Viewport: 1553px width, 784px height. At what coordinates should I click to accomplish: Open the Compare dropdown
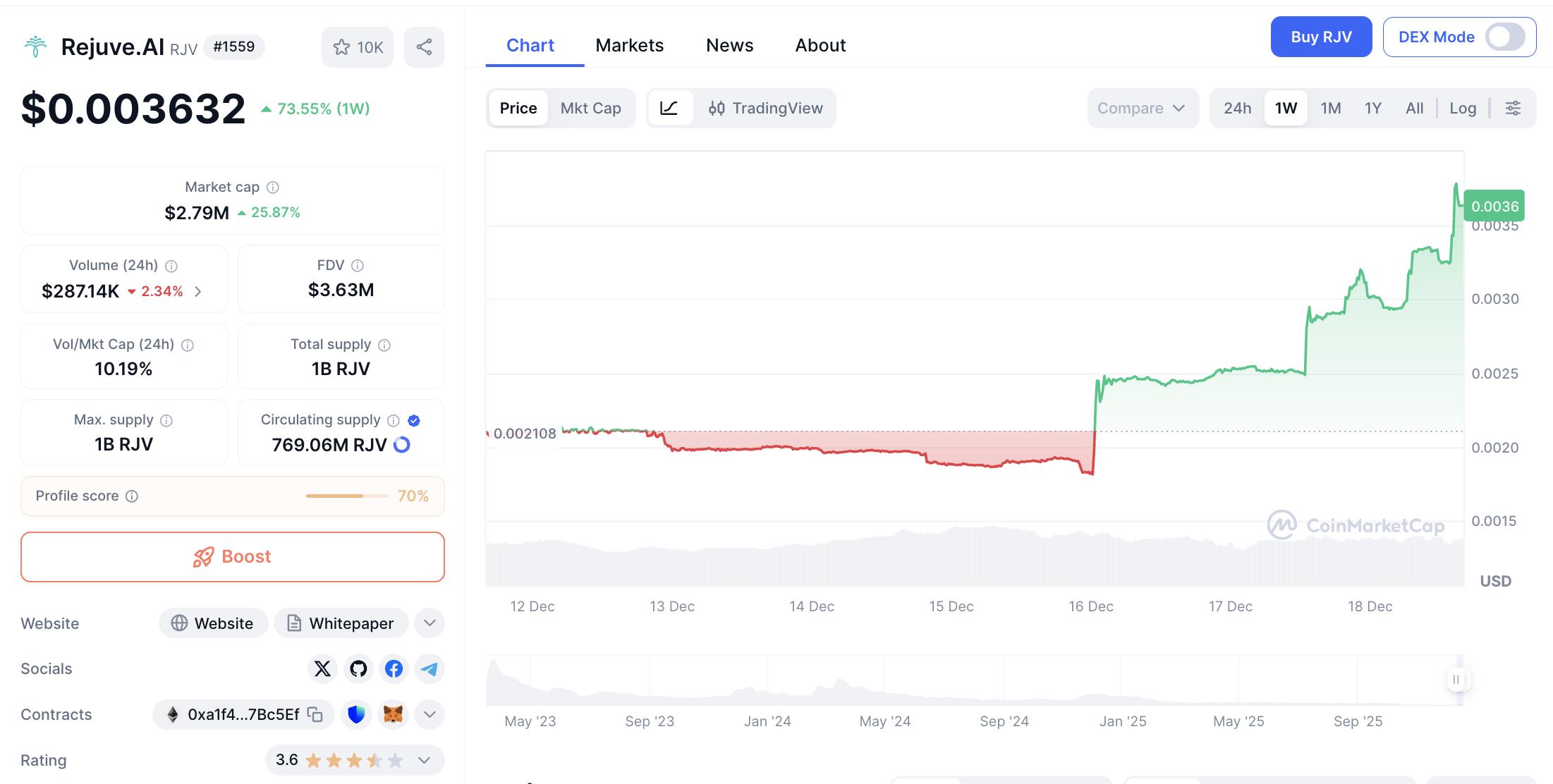[x=1142, y=108]
